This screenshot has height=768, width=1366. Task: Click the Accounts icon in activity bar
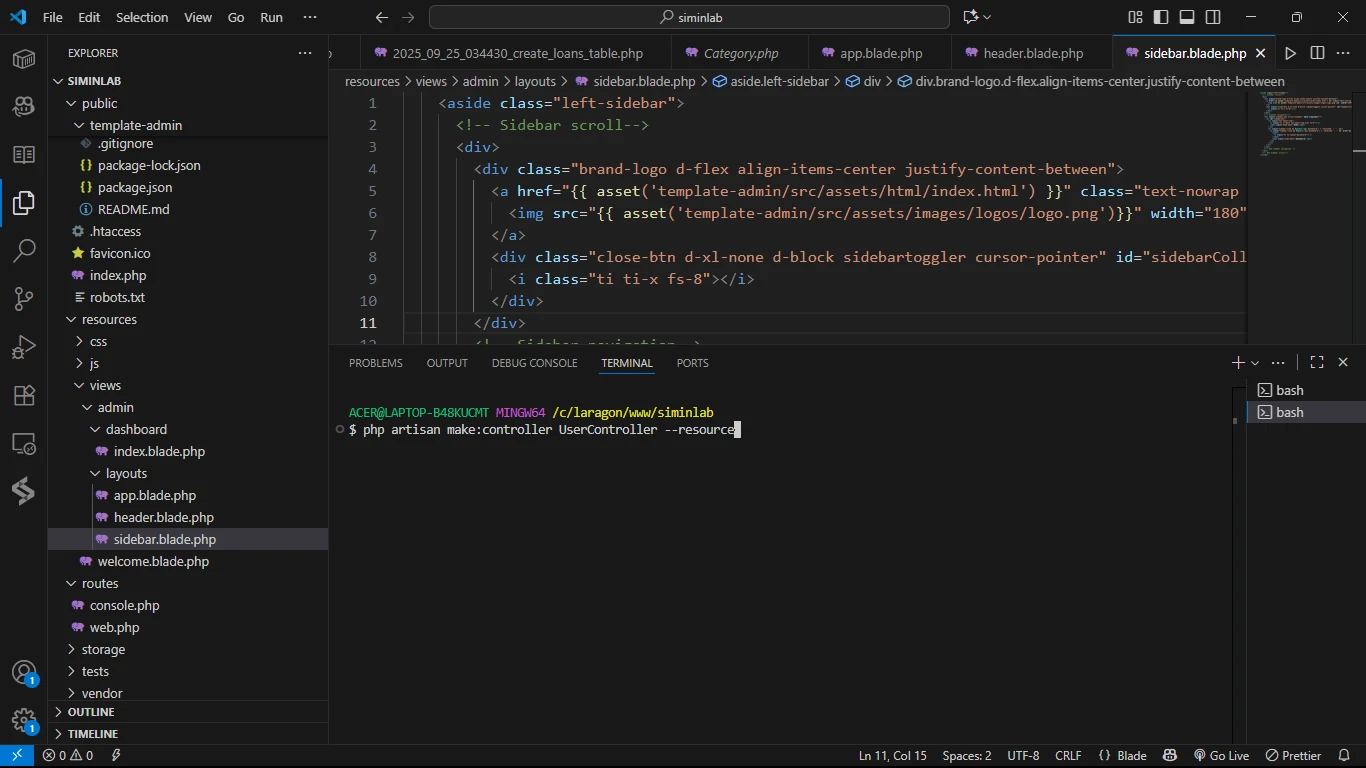[x=24, y=673]
